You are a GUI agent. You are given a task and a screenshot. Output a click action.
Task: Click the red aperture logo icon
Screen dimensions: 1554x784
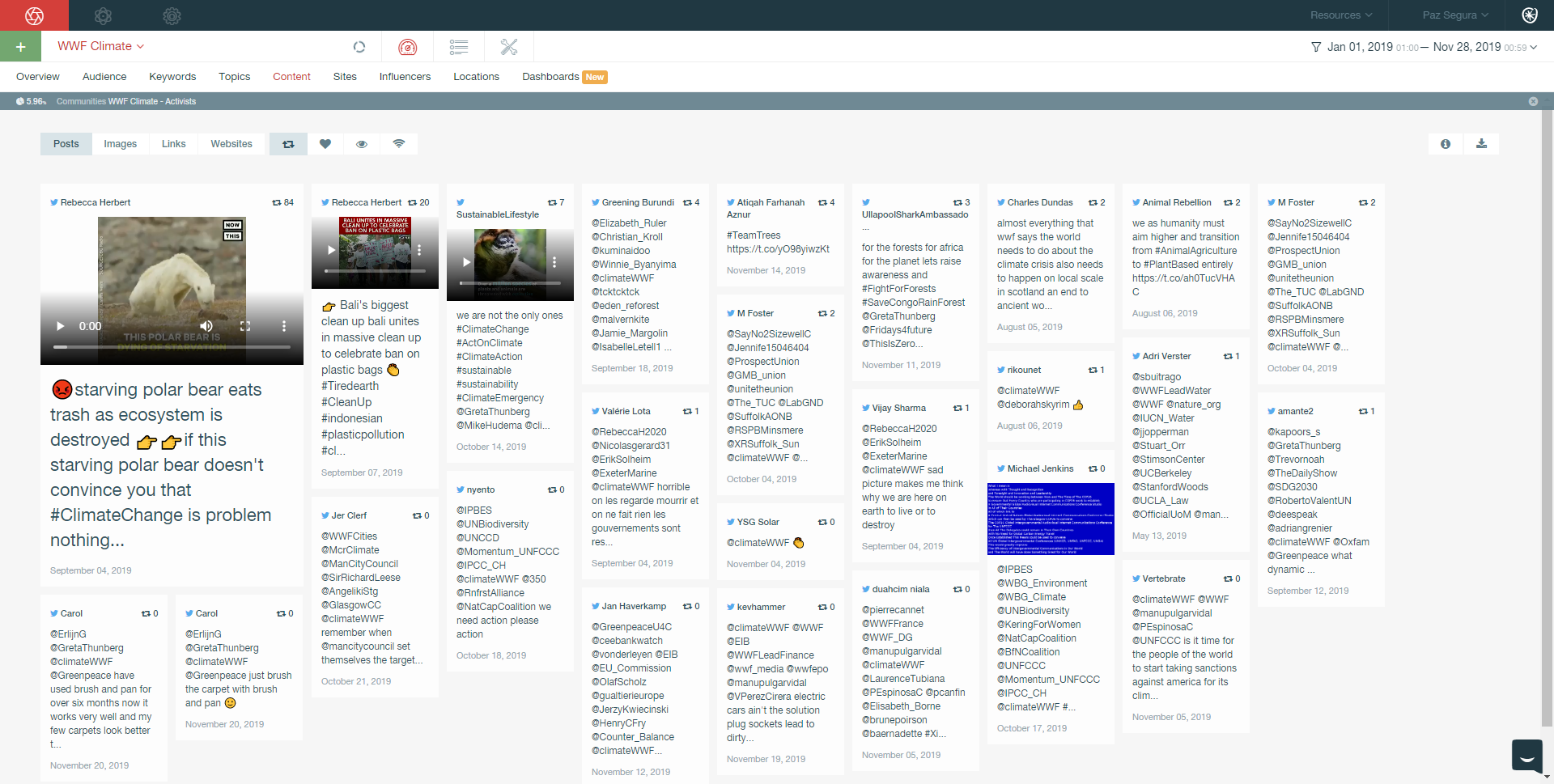(x=34, y=15)
